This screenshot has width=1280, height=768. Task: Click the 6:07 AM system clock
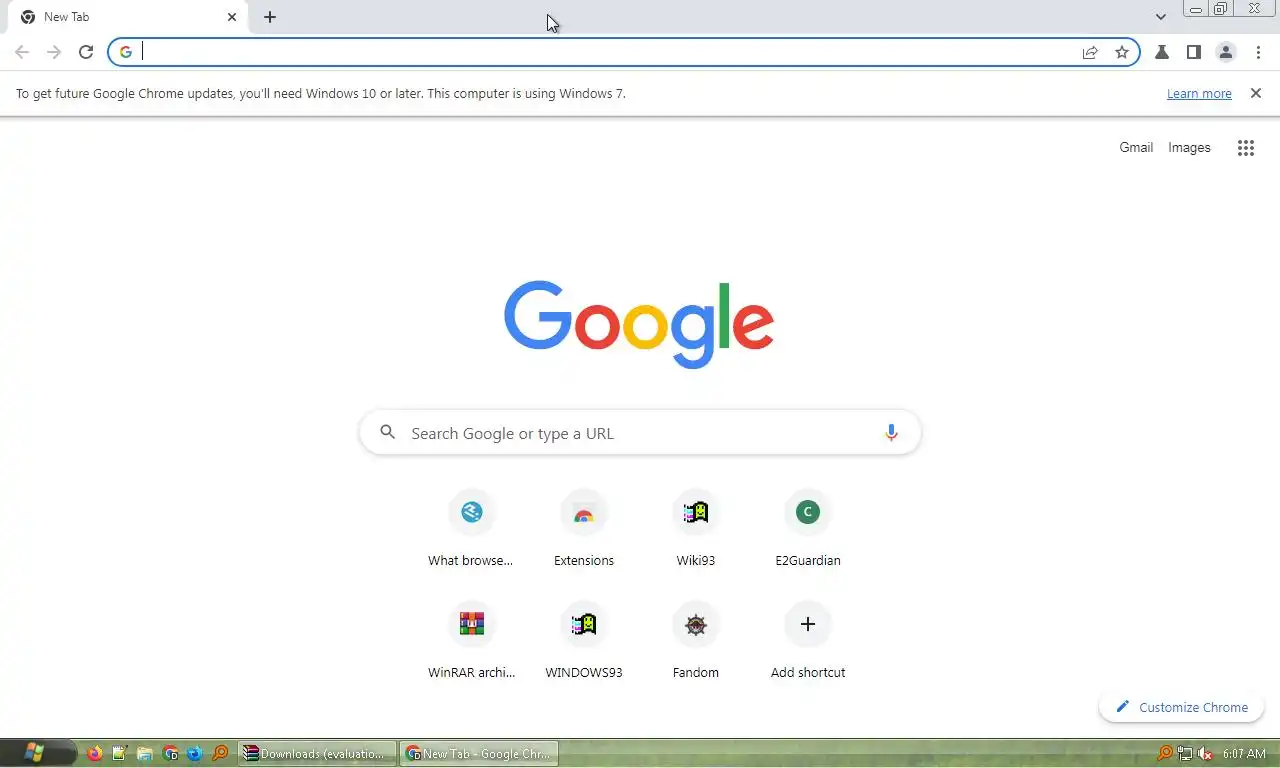tap(1244, 753)
